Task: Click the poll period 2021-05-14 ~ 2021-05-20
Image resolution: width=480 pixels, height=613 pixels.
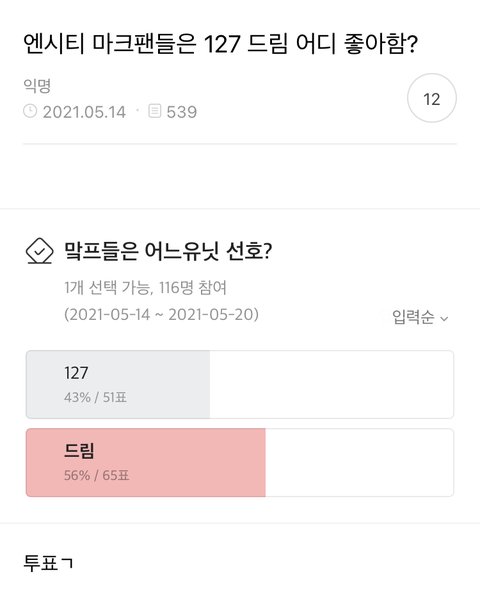Action: click(161, 314)
